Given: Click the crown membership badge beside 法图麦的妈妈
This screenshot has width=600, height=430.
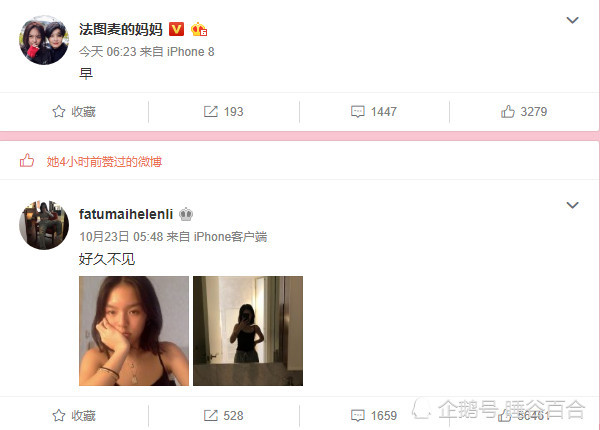Looking at the screenshot, I should click(x=199, y=29).
